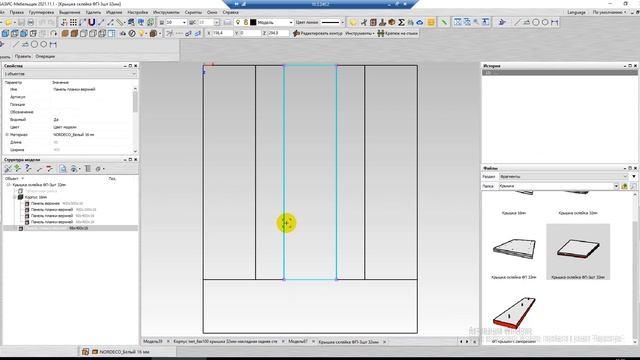The image size is (640, 360).
Task: Click the document page icon in the structure toolbar
Action: pos(62,168)
